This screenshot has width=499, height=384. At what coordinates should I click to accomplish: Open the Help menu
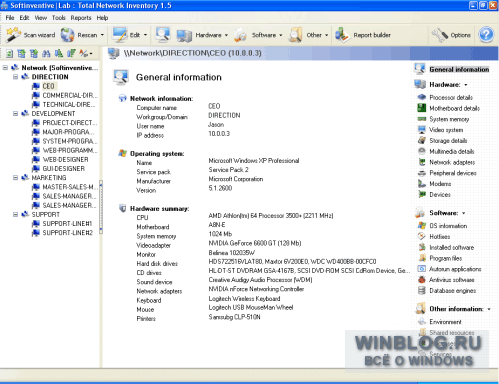(102, 18)
